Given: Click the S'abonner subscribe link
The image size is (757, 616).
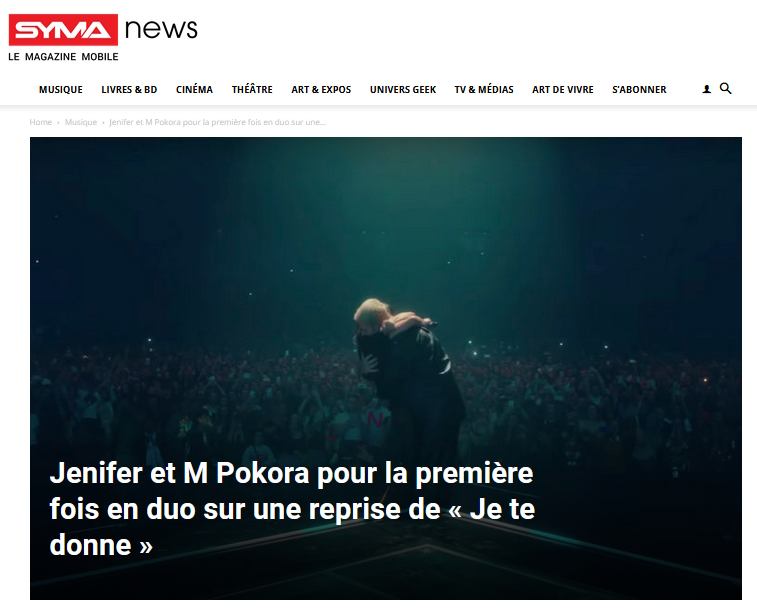Looking at the screenshot, I should tap(639, 89).
